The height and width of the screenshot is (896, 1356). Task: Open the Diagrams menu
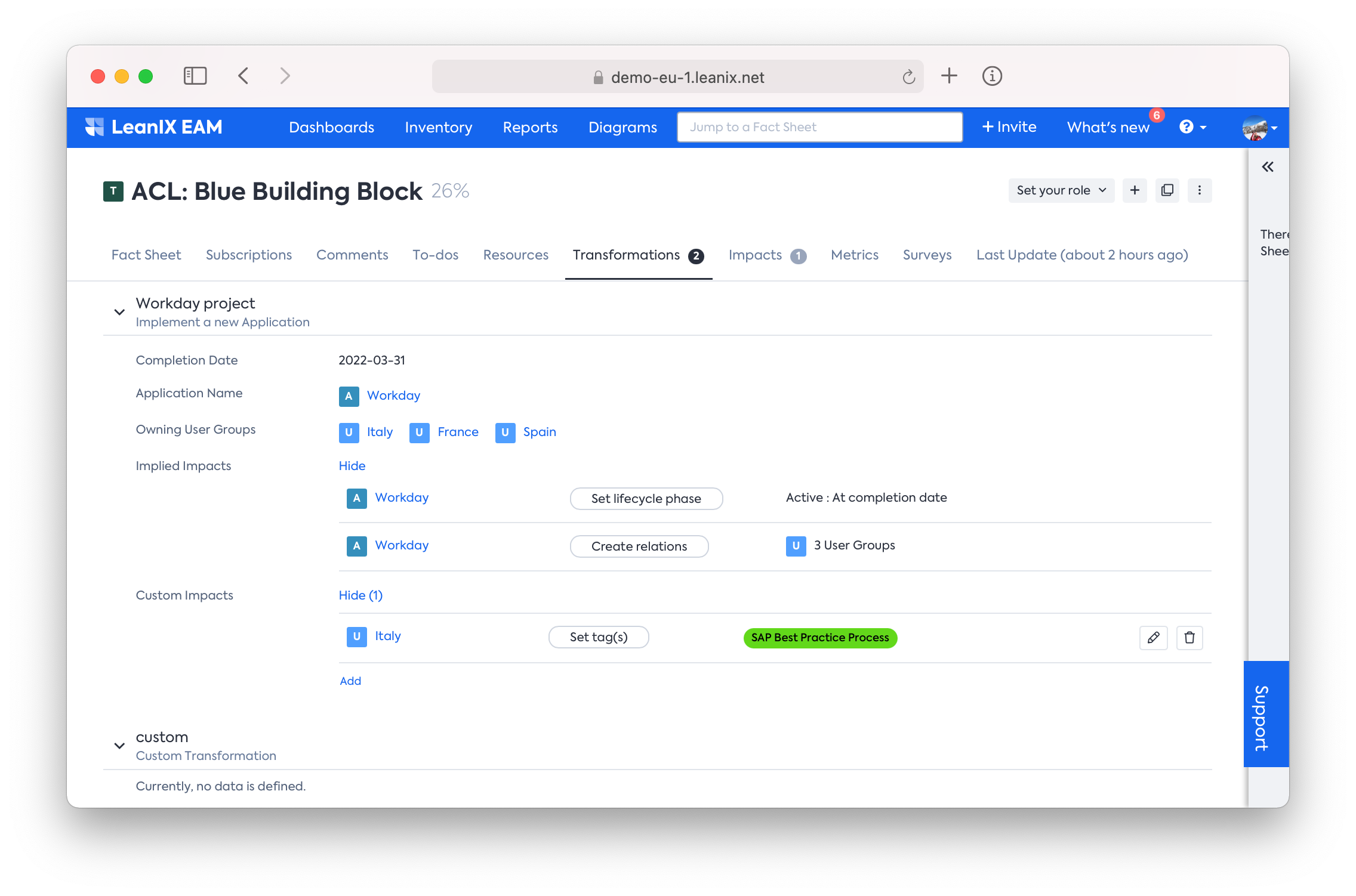point(622,127)
